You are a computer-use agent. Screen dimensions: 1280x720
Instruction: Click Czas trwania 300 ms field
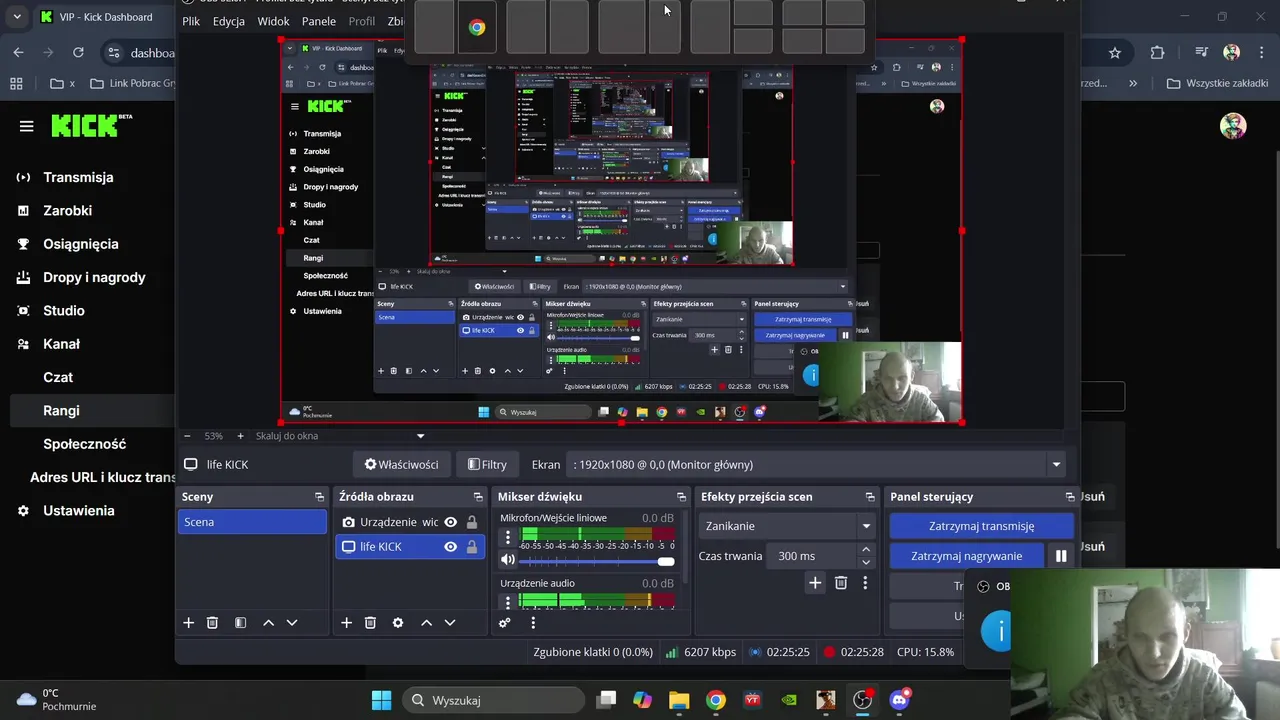coord(810,556)
